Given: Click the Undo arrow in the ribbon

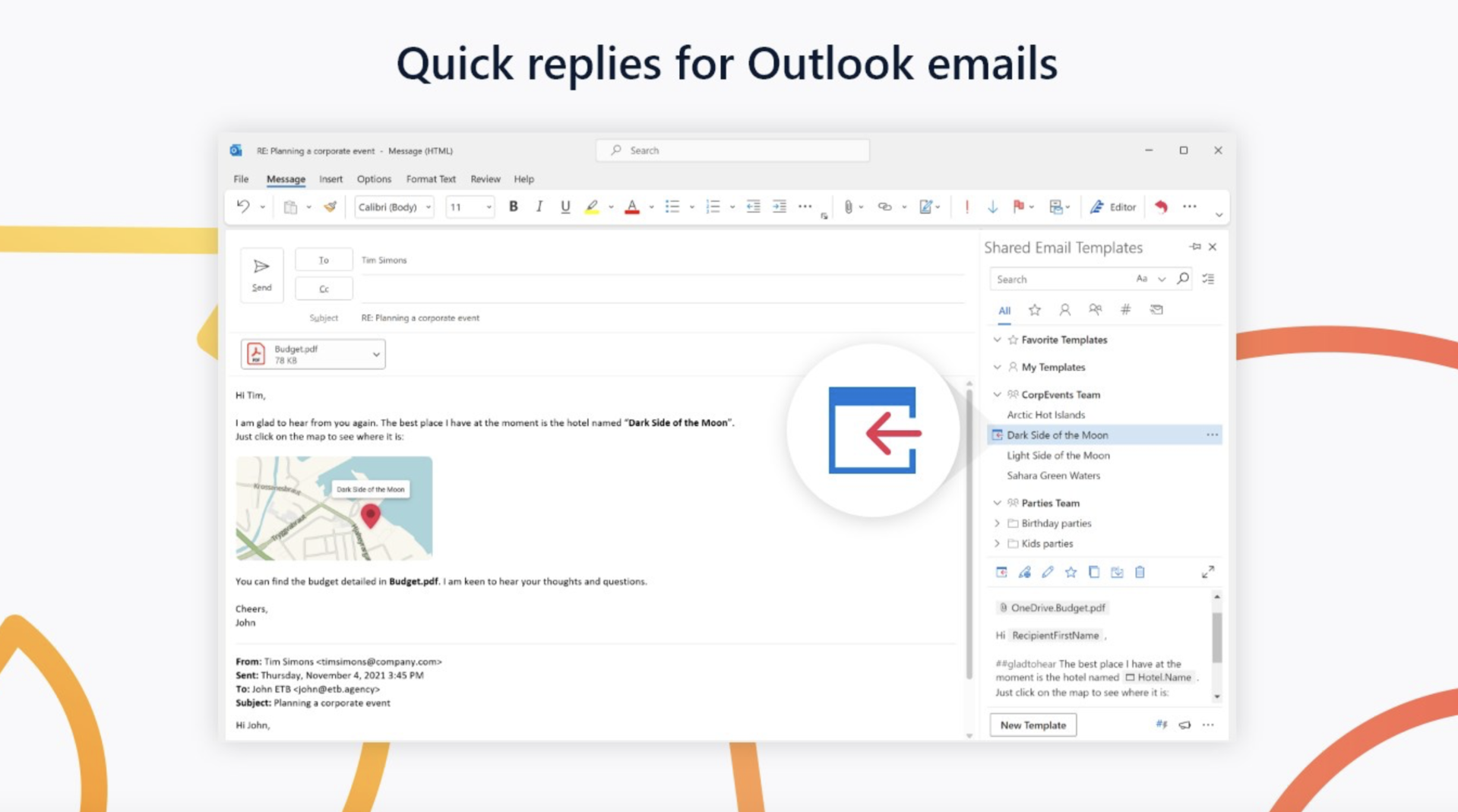Looking at the screenshot, I should (242, 206).
